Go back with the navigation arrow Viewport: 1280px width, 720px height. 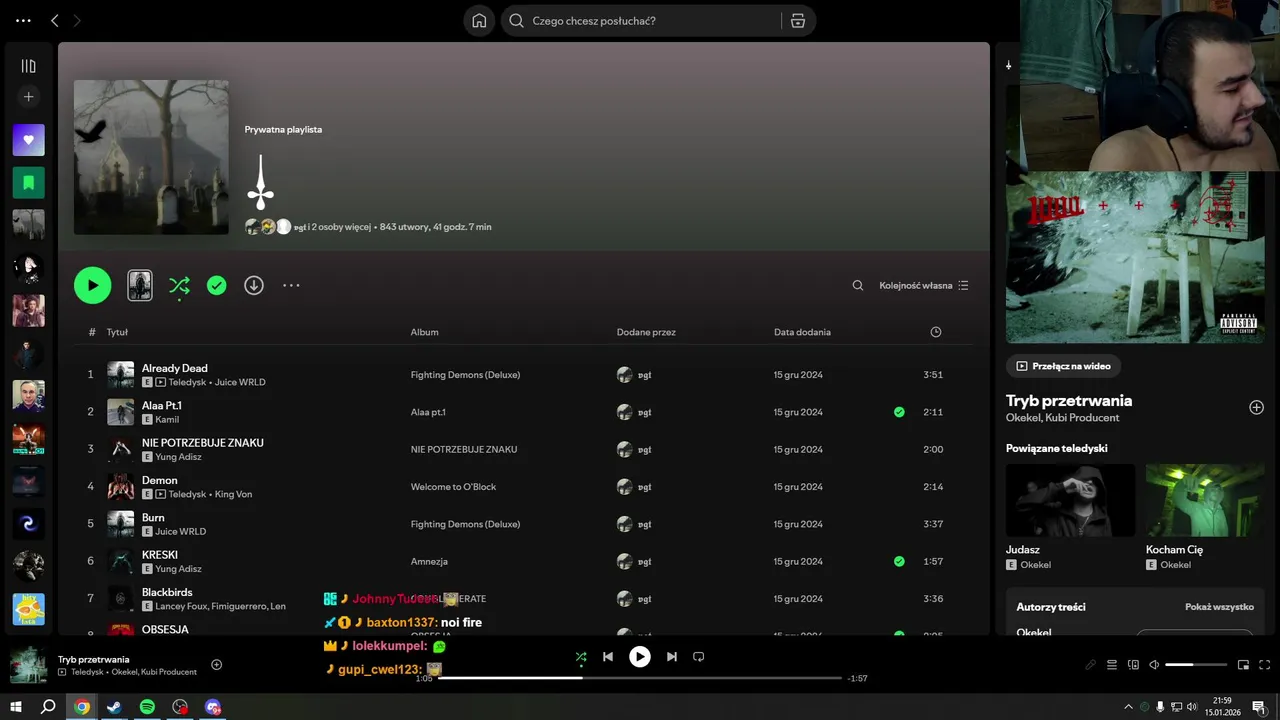coord(54,20)
